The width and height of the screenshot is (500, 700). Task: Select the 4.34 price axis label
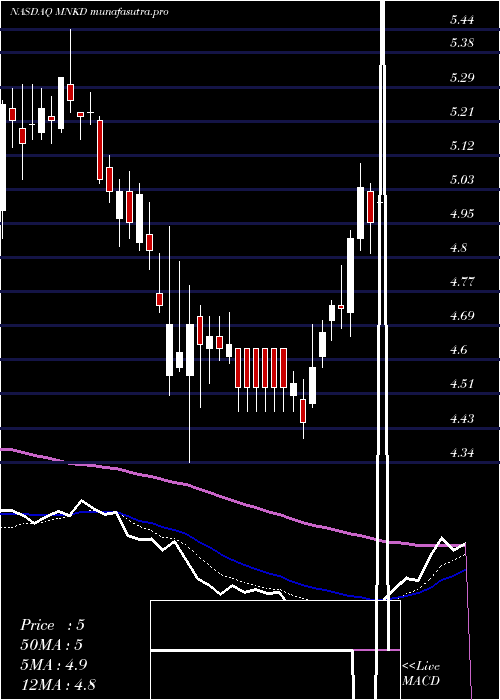pyautogui.click(x=461, y=452)
